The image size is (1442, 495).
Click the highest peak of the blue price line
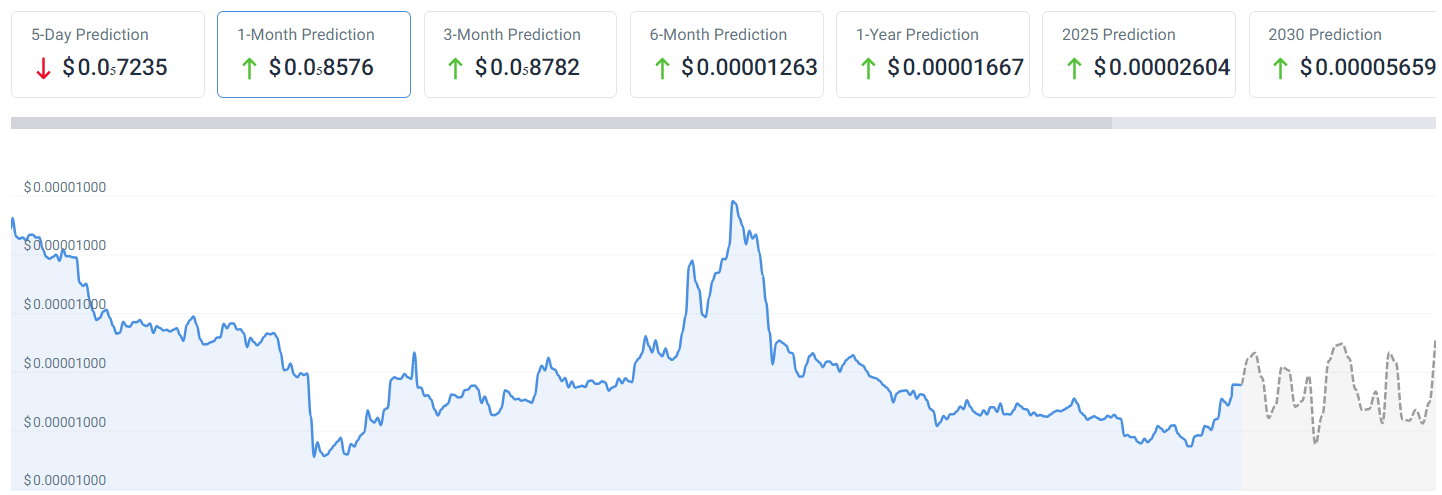[x=734, y=202]
